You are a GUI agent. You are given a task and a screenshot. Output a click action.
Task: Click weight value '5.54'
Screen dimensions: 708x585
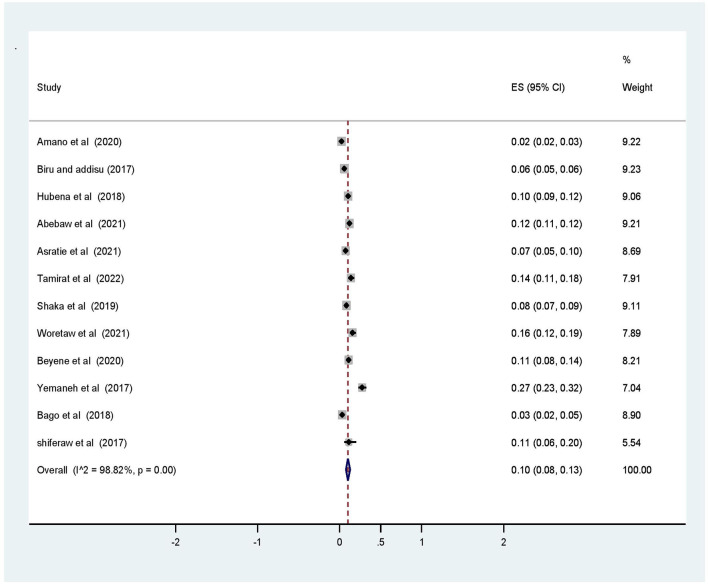click(x=631, y=443)
